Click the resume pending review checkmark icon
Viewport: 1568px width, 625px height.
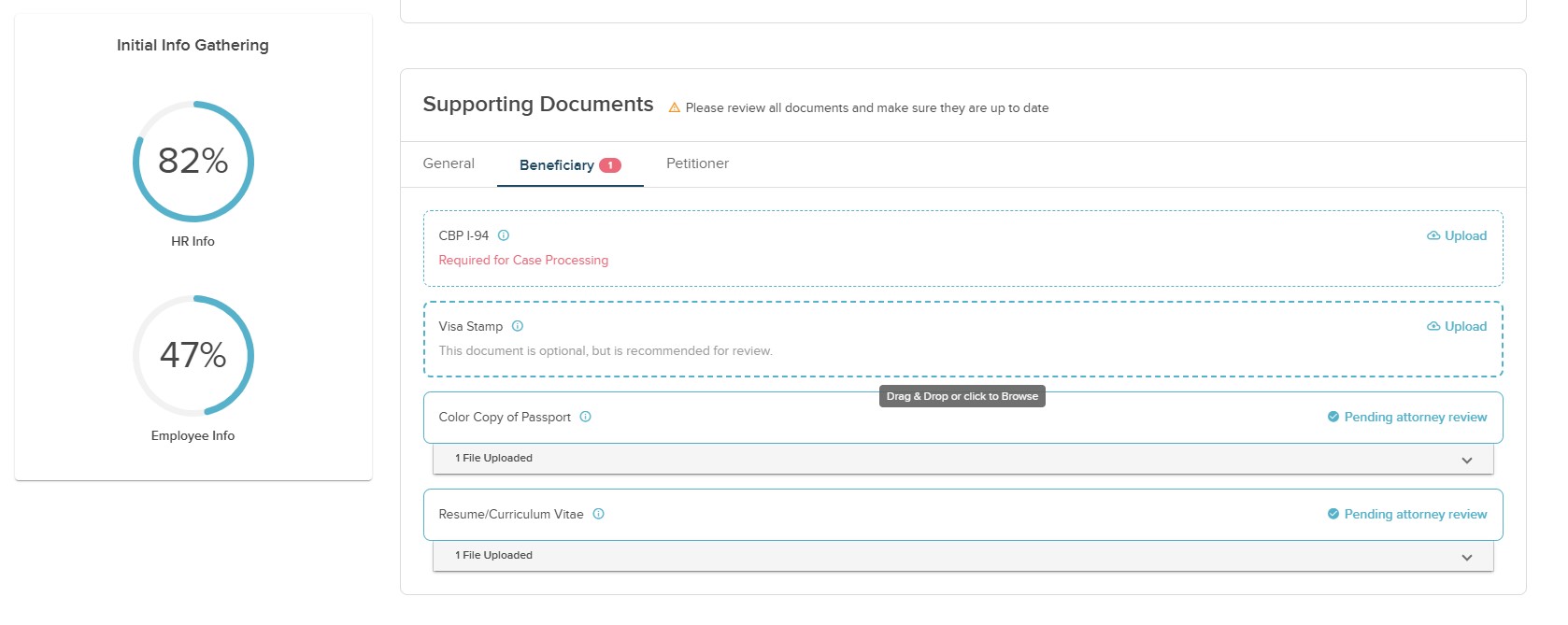click(x=1333, y=514)
